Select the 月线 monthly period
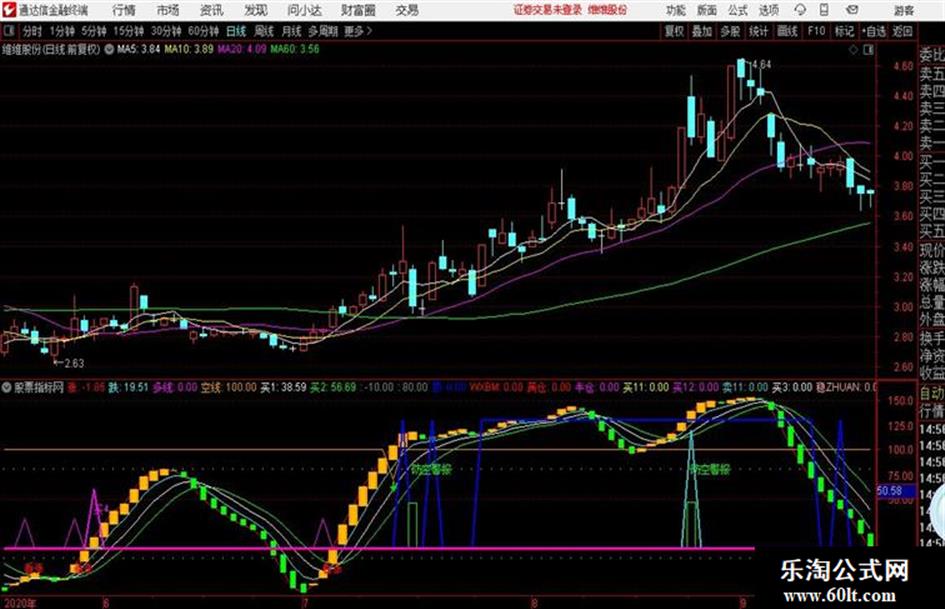The height and width of the screenshot is (609, 945). pos(291,31)
